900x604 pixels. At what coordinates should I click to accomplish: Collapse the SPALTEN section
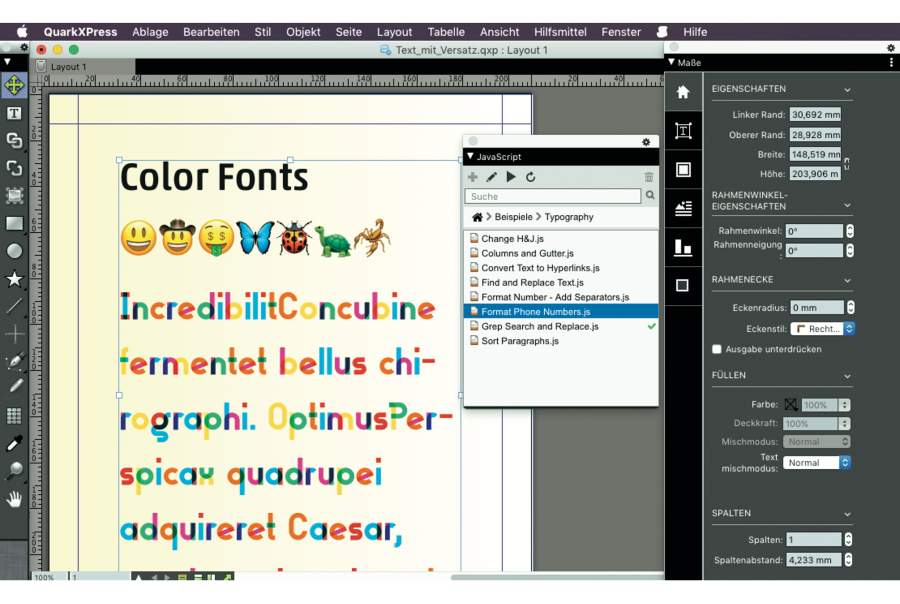point(847,514)
